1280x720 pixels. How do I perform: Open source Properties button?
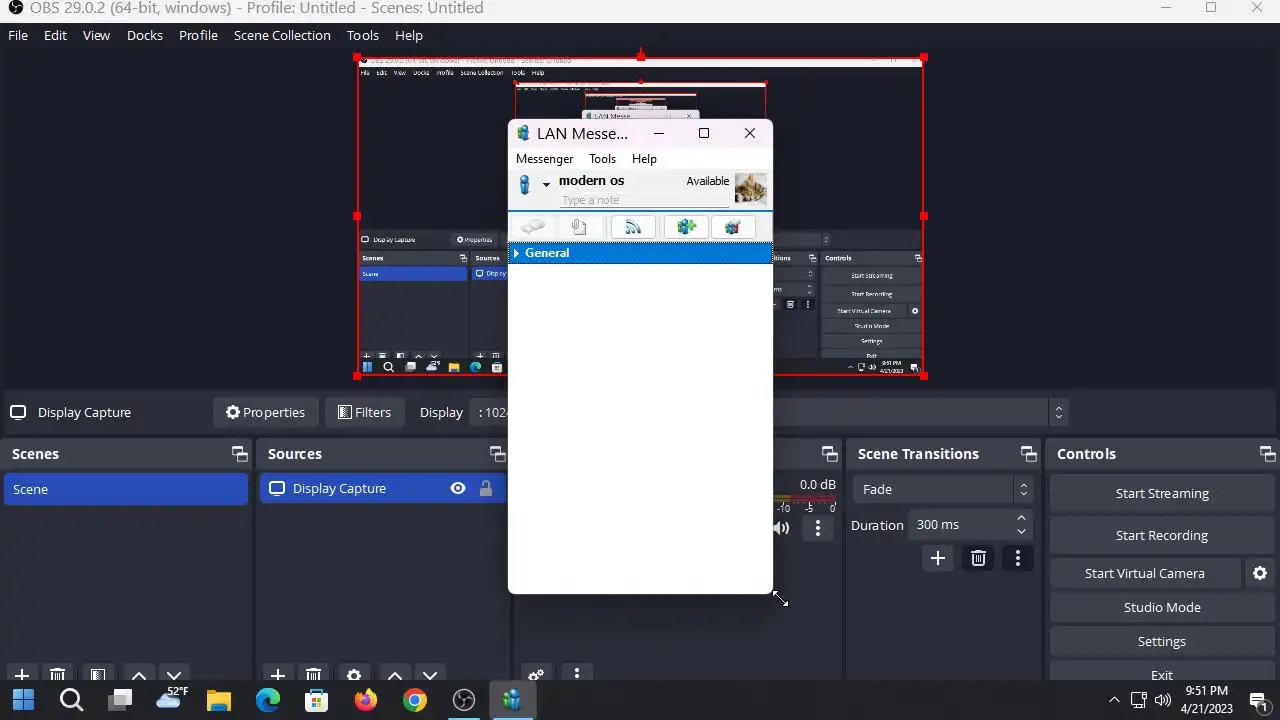pyautogui.click(x=265, y=412)
